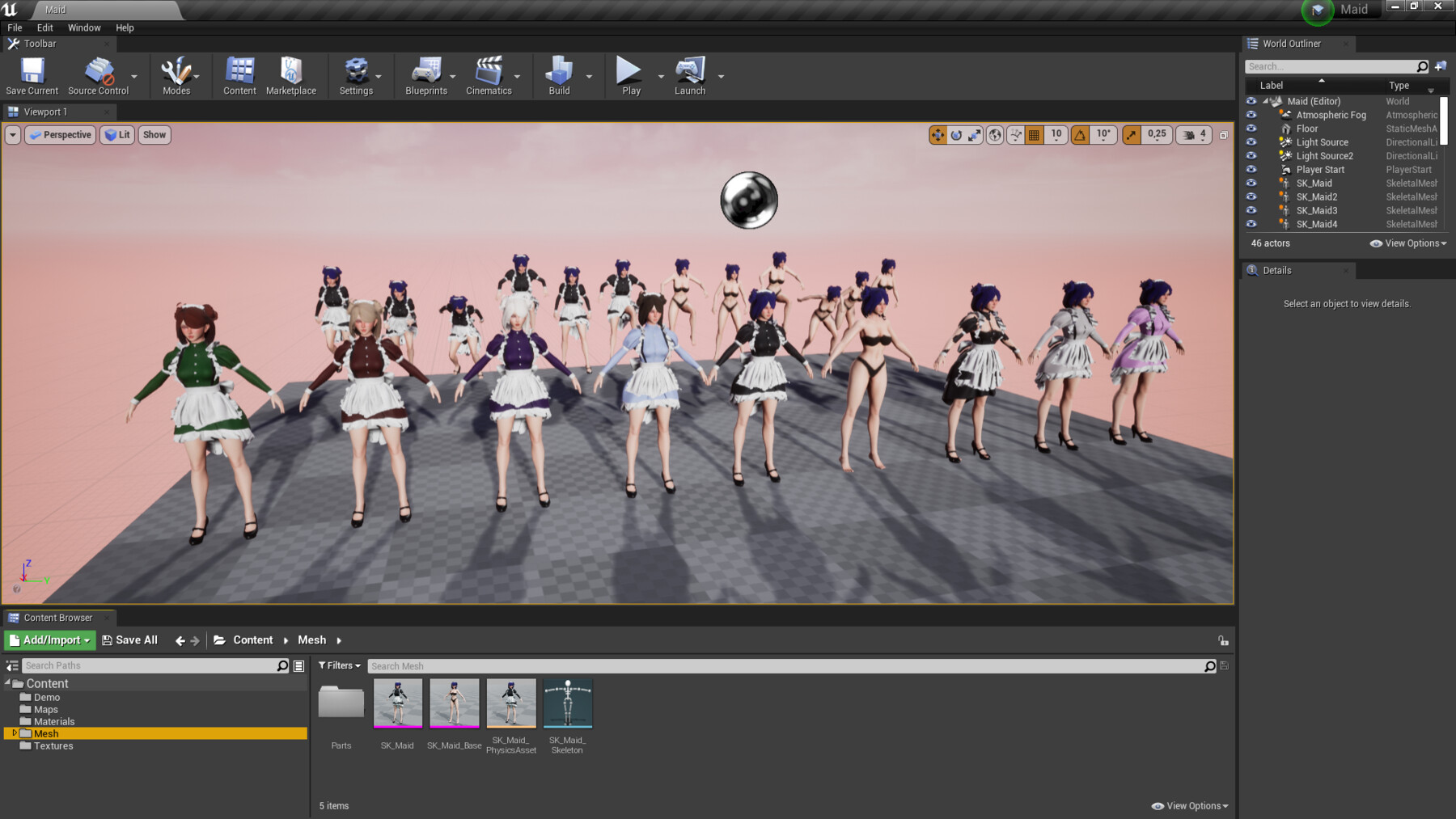The width and height of the screenshot is (1456, 819).
Task: Toggle grid snapping in the viewport
Action: tap(1035, 135)
